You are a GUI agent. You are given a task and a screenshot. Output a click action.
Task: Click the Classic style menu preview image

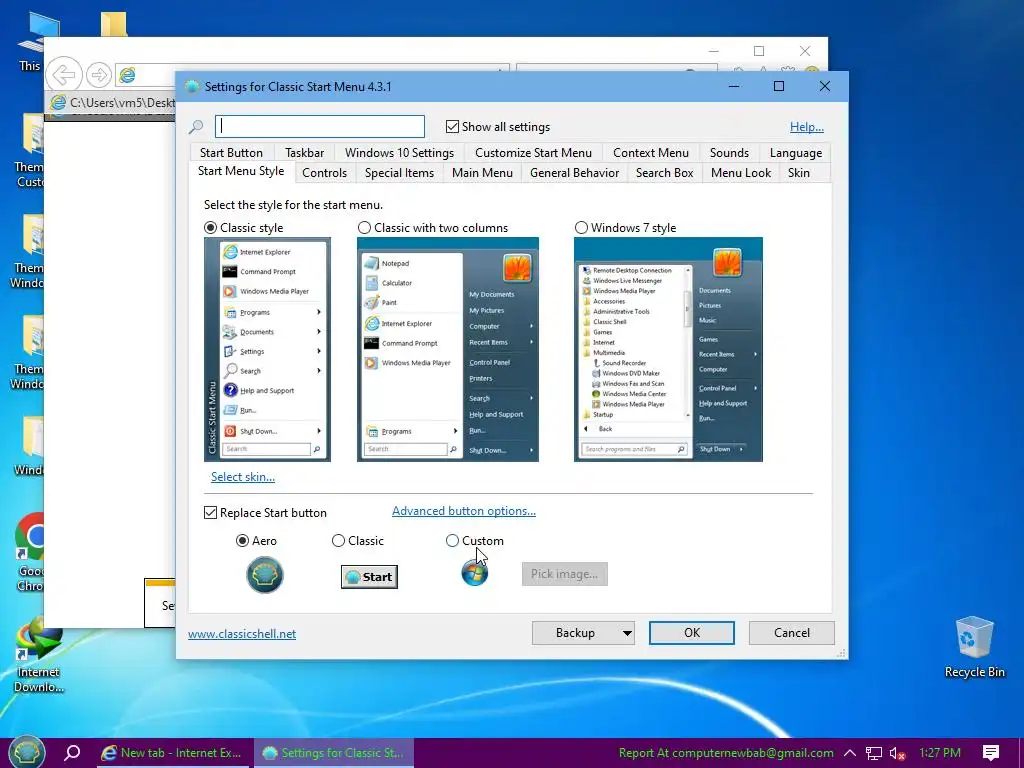tap(267, 349)
